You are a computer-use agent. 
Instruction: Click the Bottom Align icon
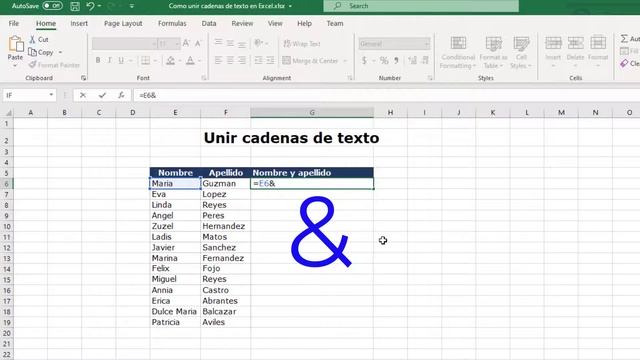click(x=242, y=43)
